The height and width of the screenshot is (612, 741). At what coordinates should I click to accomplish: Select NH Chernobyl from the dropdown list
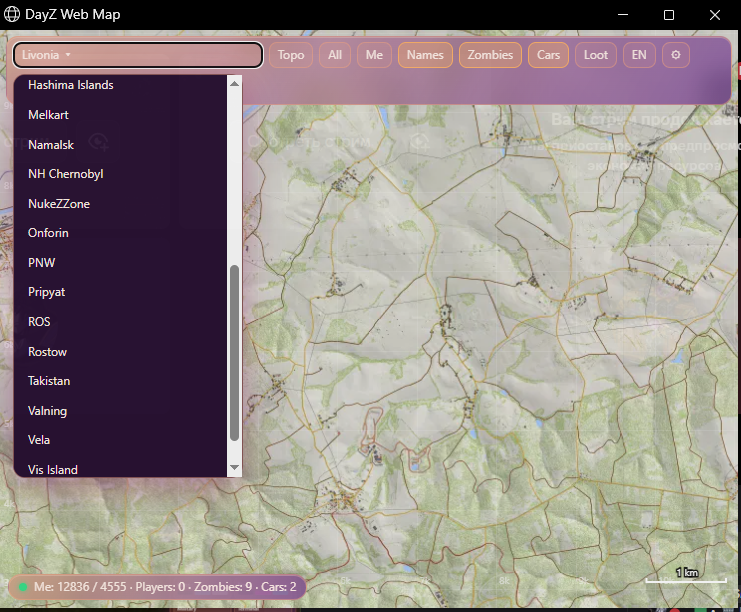(x=121, y=174)
